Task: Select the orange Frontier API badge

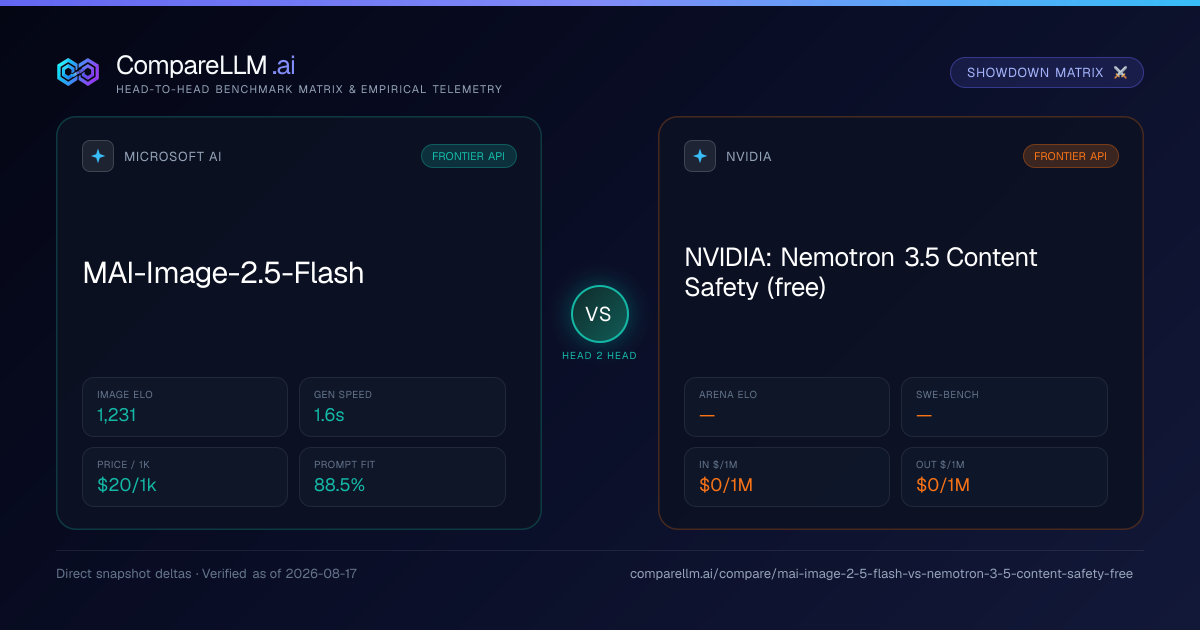Action: point(1071,156)
